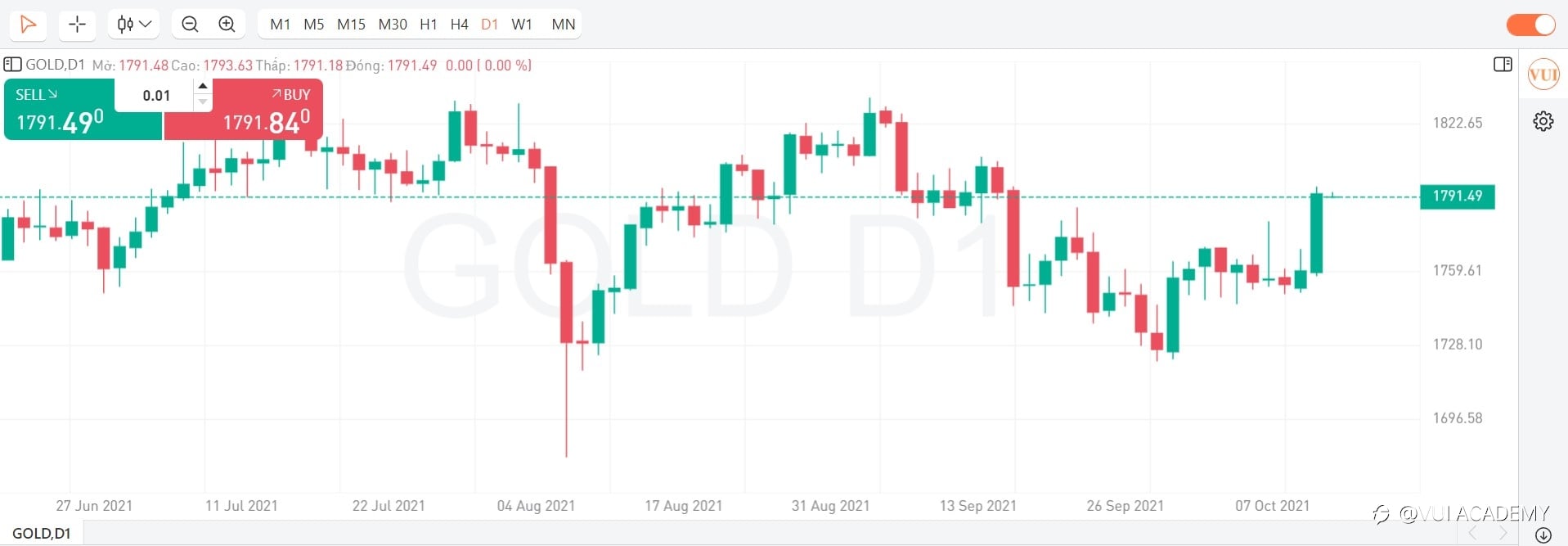
Task: Select the arrow cursor tool
Action: pyautogui.click(x=28, y=25)
